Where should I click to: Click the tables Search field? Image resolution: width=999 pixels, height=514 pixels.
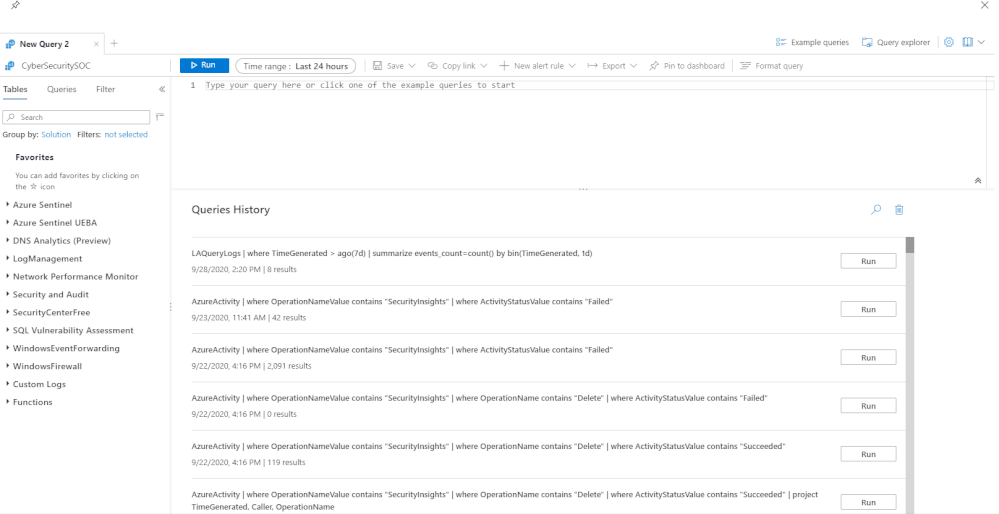click(x=76, y=117)
